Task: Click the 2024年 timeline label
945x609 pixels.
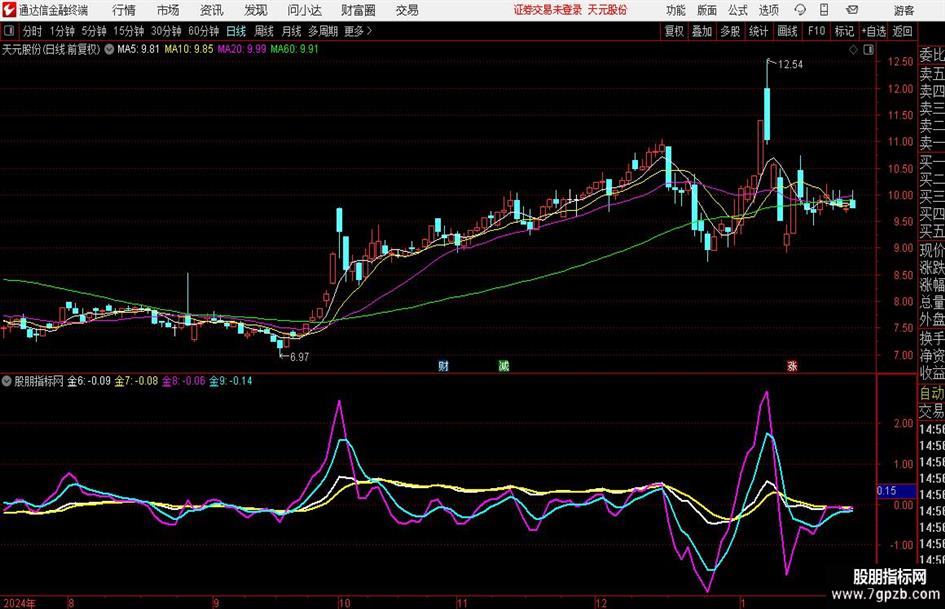Action: [19, 603]
